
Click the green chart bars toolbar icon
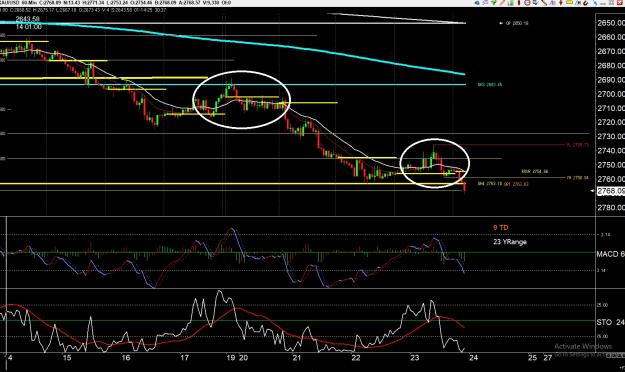511,2
